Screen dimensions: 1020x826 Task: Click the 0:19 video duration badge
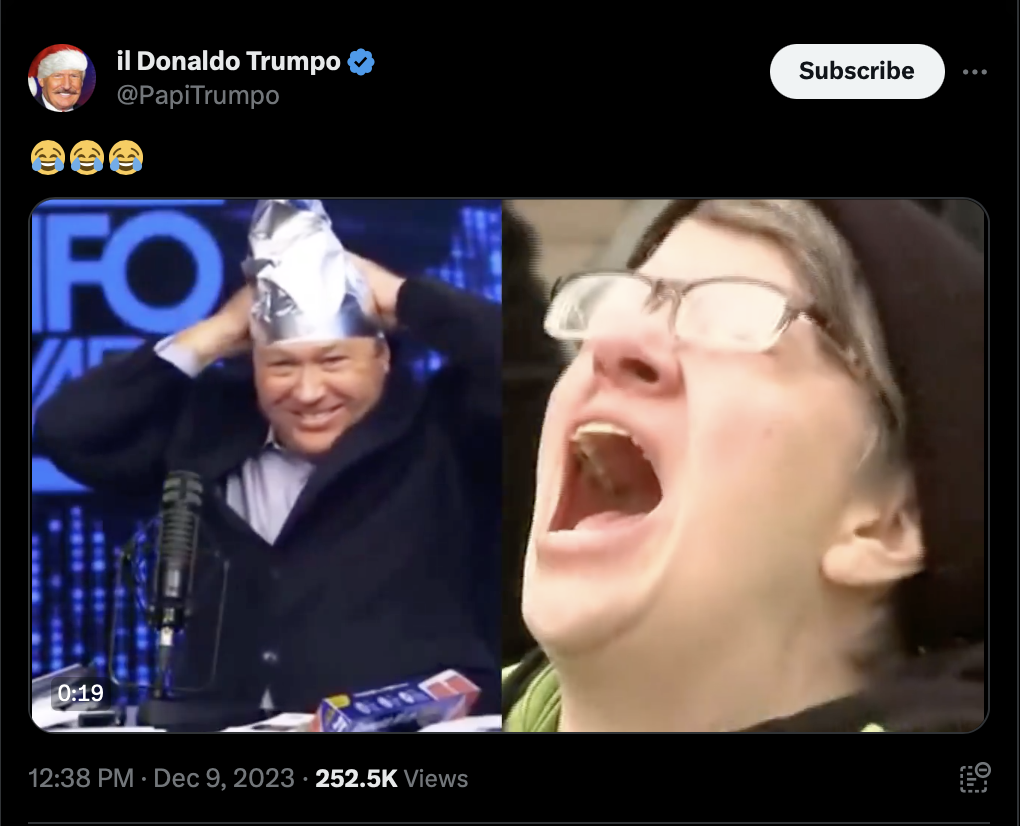(x=81, y=693)
